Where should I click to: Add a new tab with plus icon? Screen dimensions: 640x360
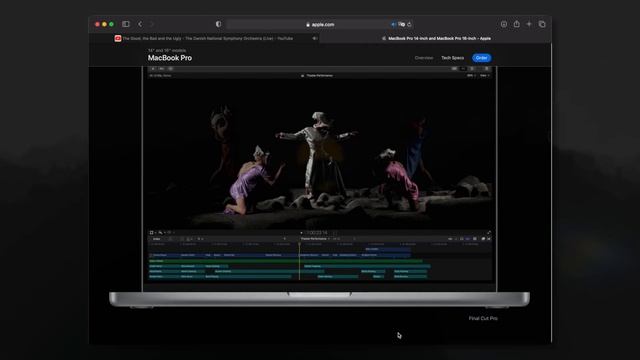click(529, 24)
